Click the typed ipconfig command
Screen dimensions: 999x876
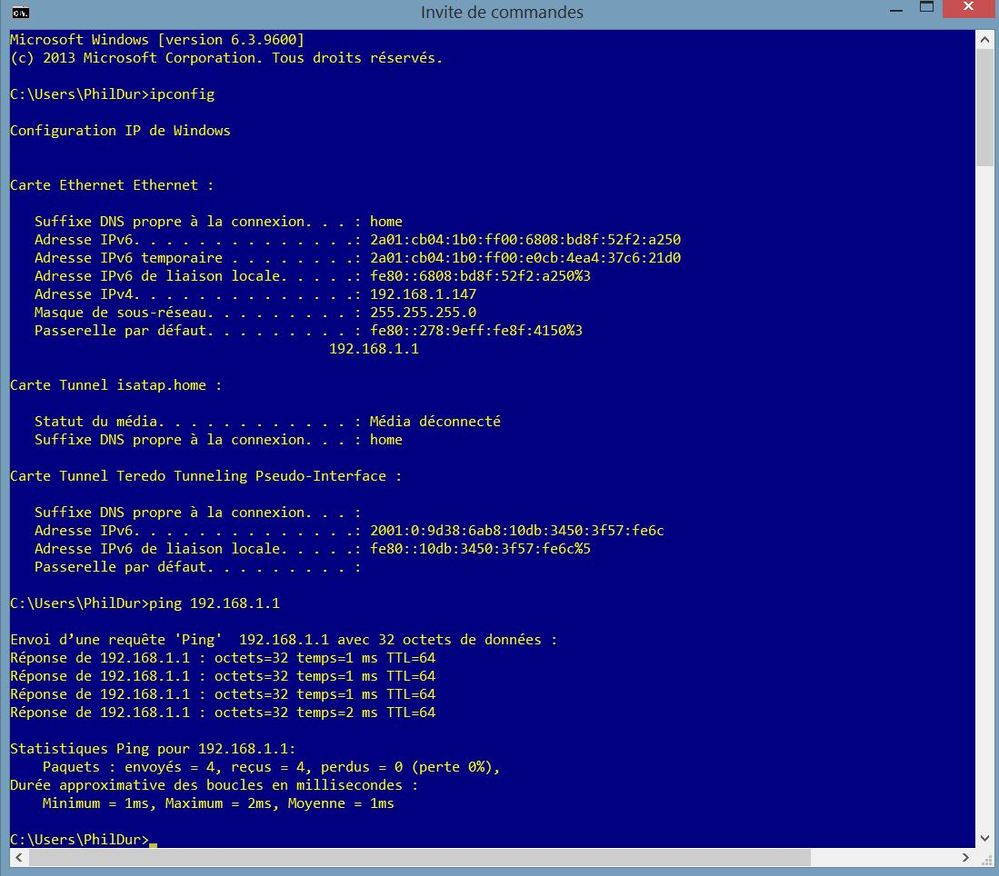[181, 94]
